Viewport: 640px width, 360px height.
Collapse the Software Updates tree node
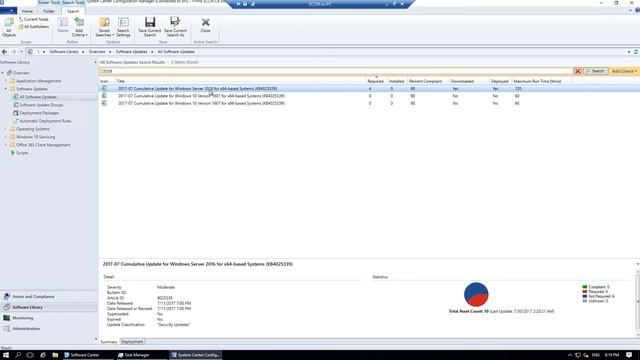pos(6,89)
